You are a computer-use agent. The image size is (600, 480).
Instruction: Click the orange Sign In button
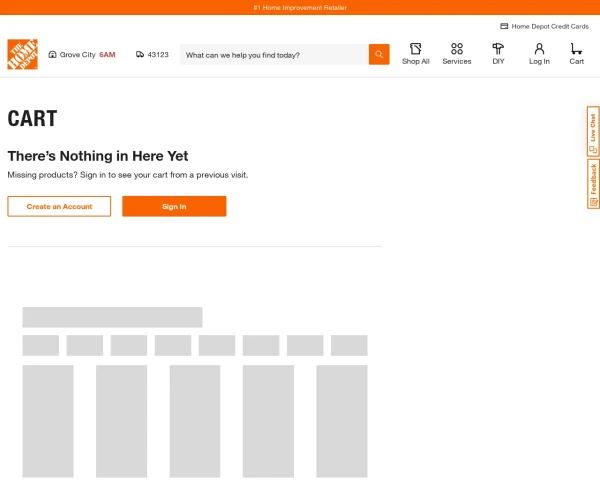(x=174, y=206)
